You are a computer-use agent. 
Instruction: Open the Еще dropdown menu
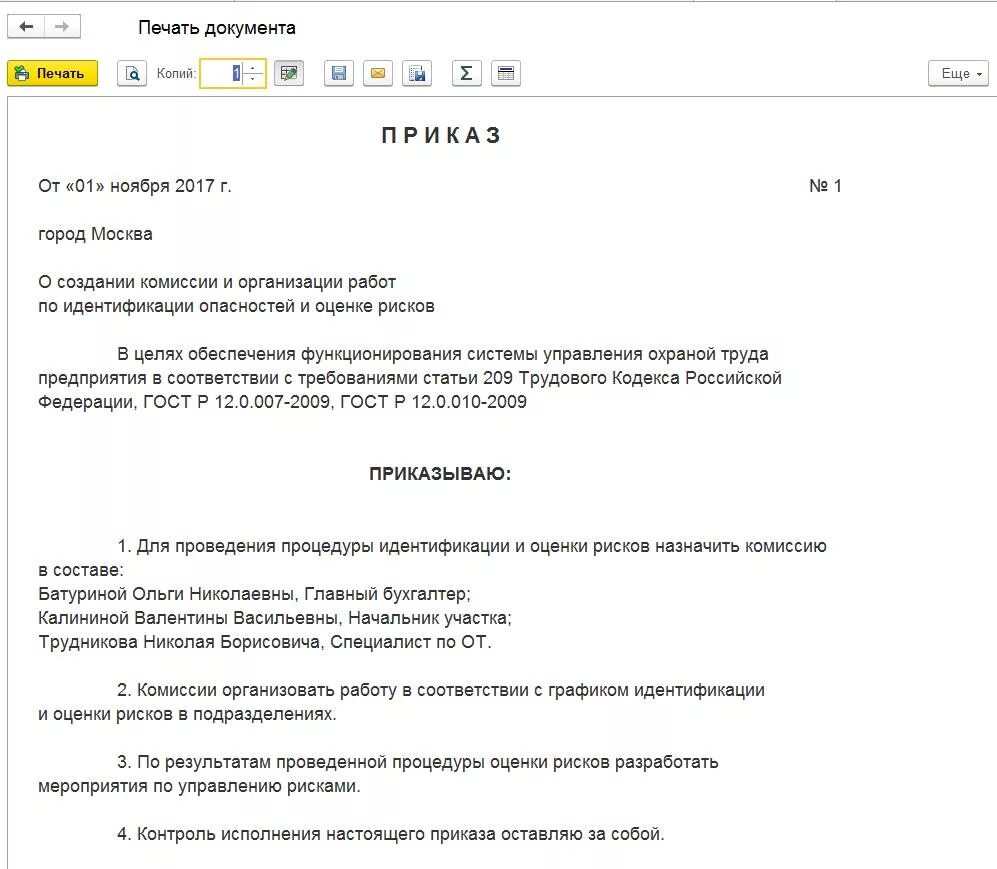point(959,73)
